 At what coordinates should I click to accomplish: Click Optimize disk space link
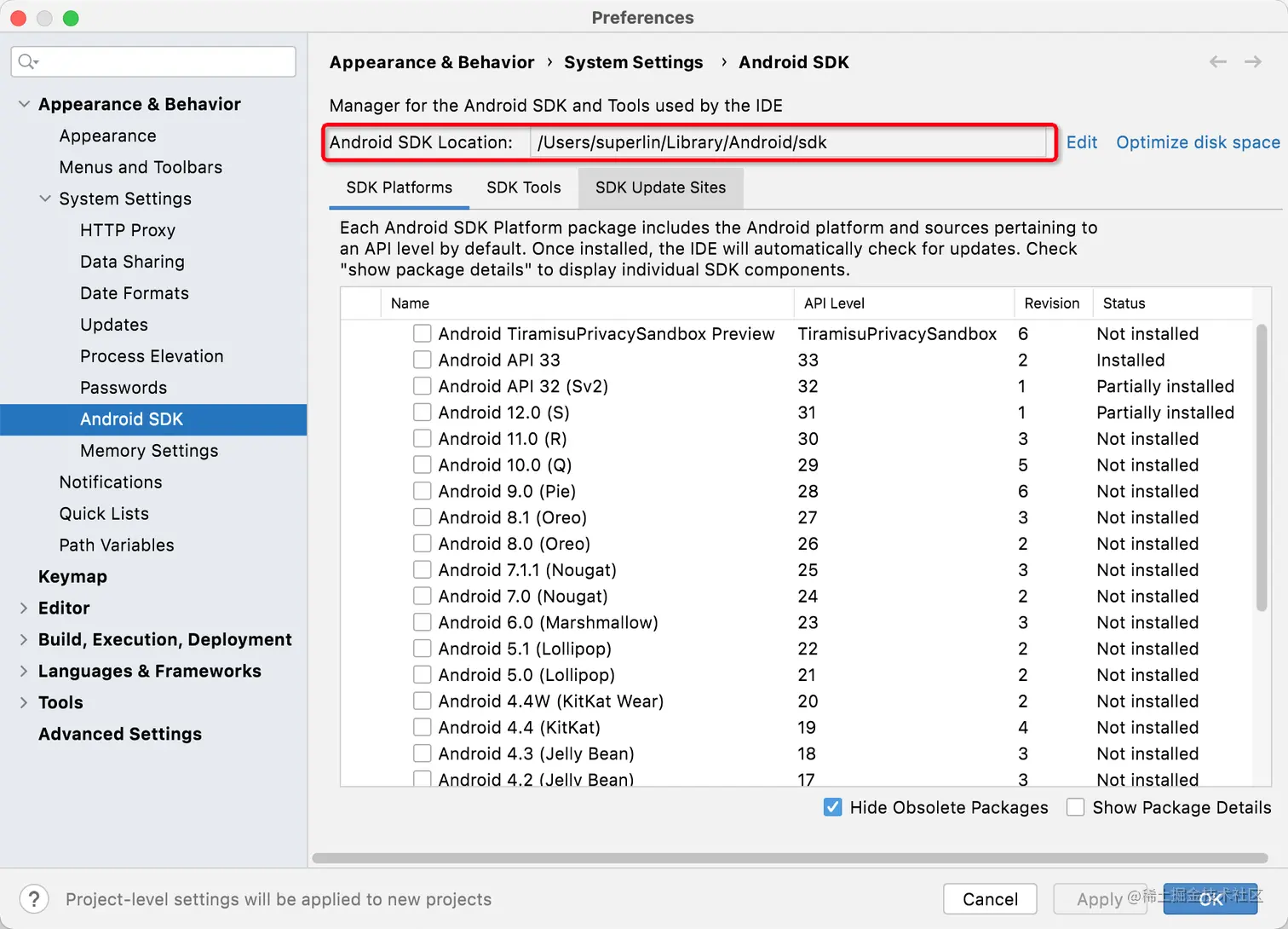[1199, 142]
